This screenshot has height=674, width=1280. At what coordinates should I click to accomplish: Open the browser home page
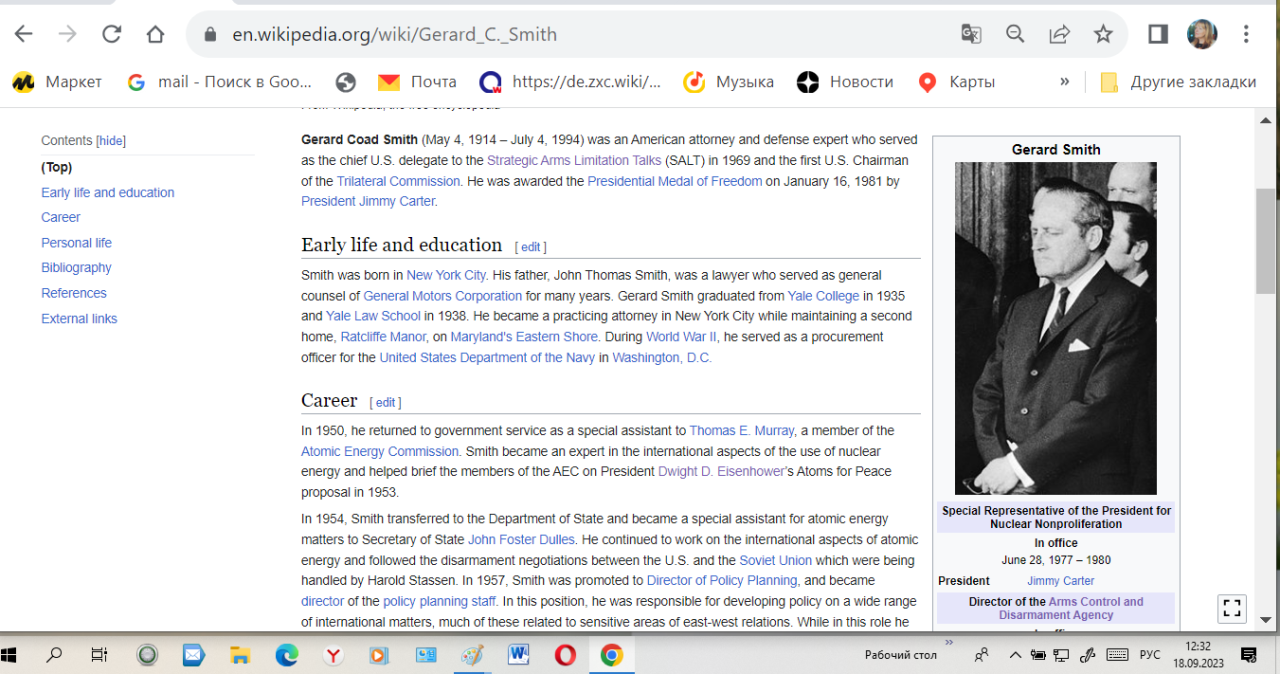click(x=155, y=34)
